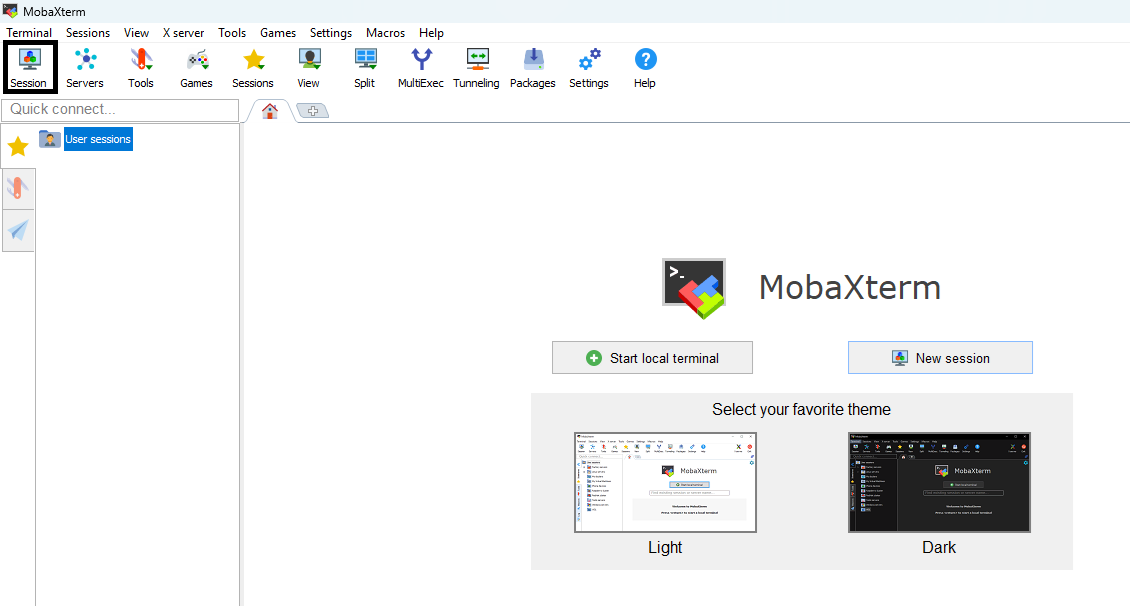Focus the Quick connect input field
This screenshot has width=1130, height=606.
pos(120,110)
